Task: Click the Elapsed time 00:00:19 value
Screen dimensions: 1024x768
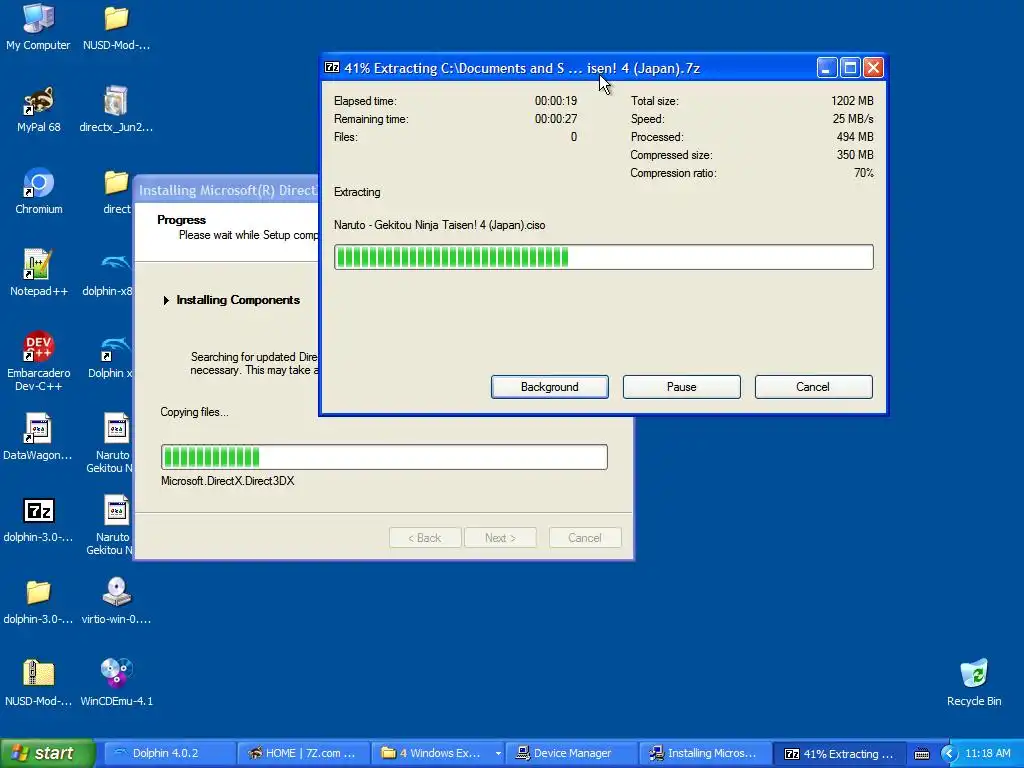Action: tap(556, 101)
